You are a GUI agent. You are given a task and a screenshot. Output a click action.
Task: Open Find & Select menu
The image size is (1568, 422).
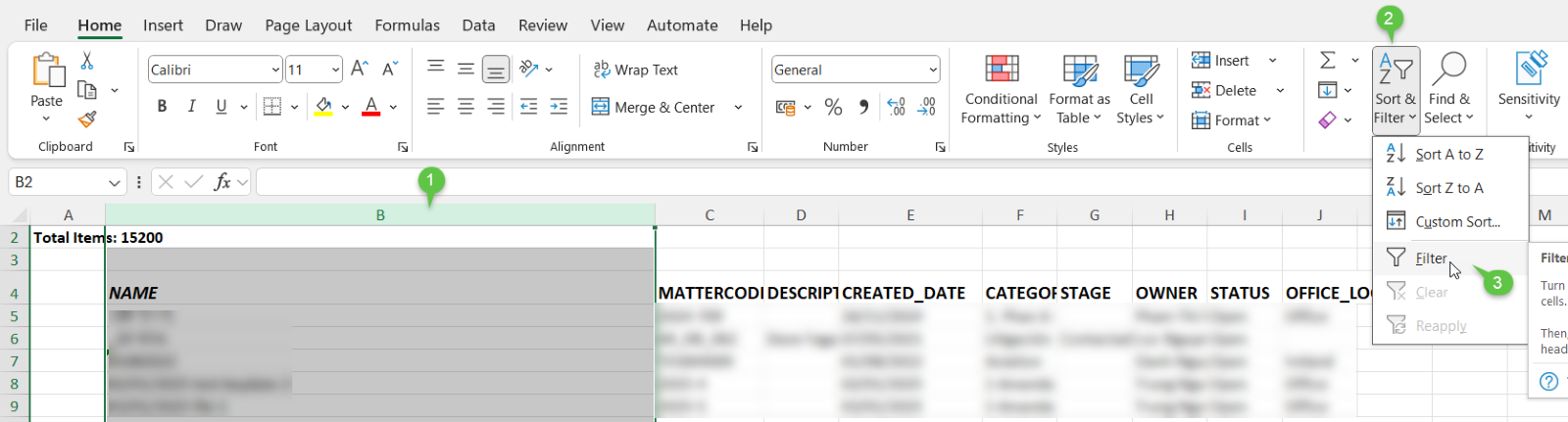click(x=1449, y=90)
